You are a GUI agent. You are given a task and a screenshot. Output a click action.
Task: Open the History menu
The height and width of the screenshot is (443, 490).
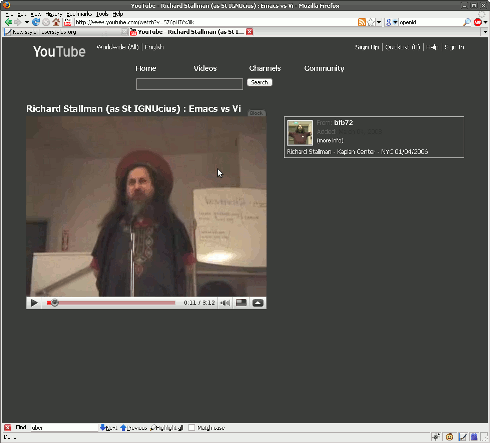(54, 14)
